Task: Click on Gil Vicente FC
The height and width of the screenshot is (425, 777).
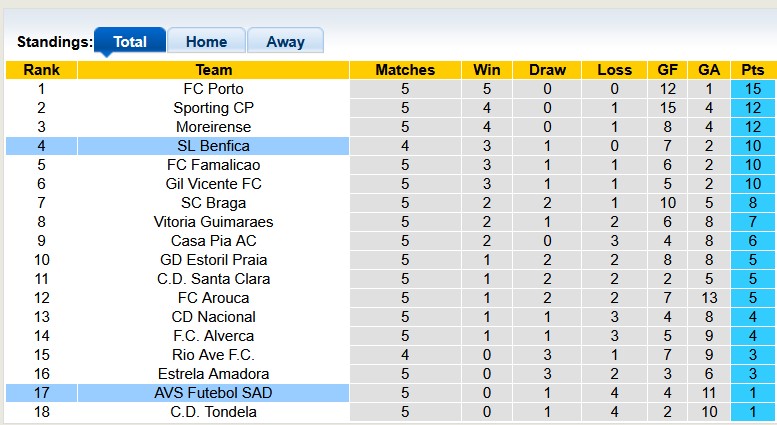Action: pos(214,184)
